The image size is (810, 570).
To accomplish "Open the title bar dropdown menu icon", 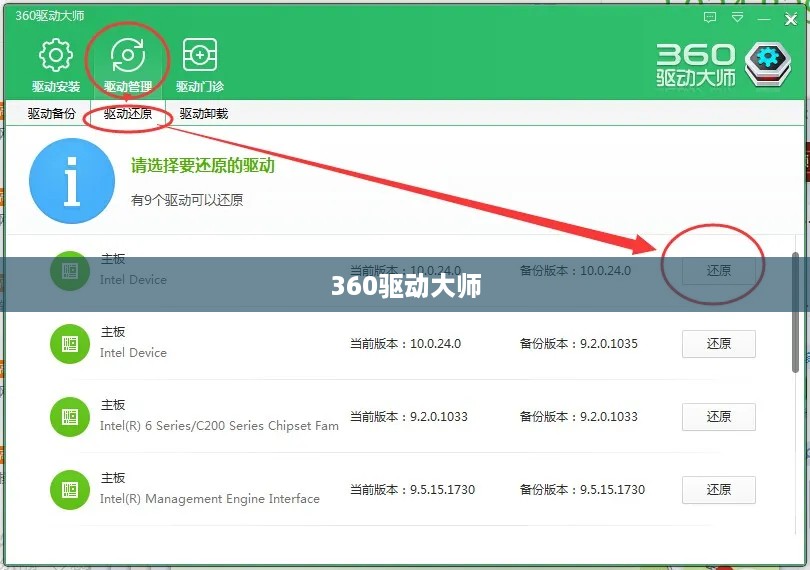I will (x=738, y=18).
